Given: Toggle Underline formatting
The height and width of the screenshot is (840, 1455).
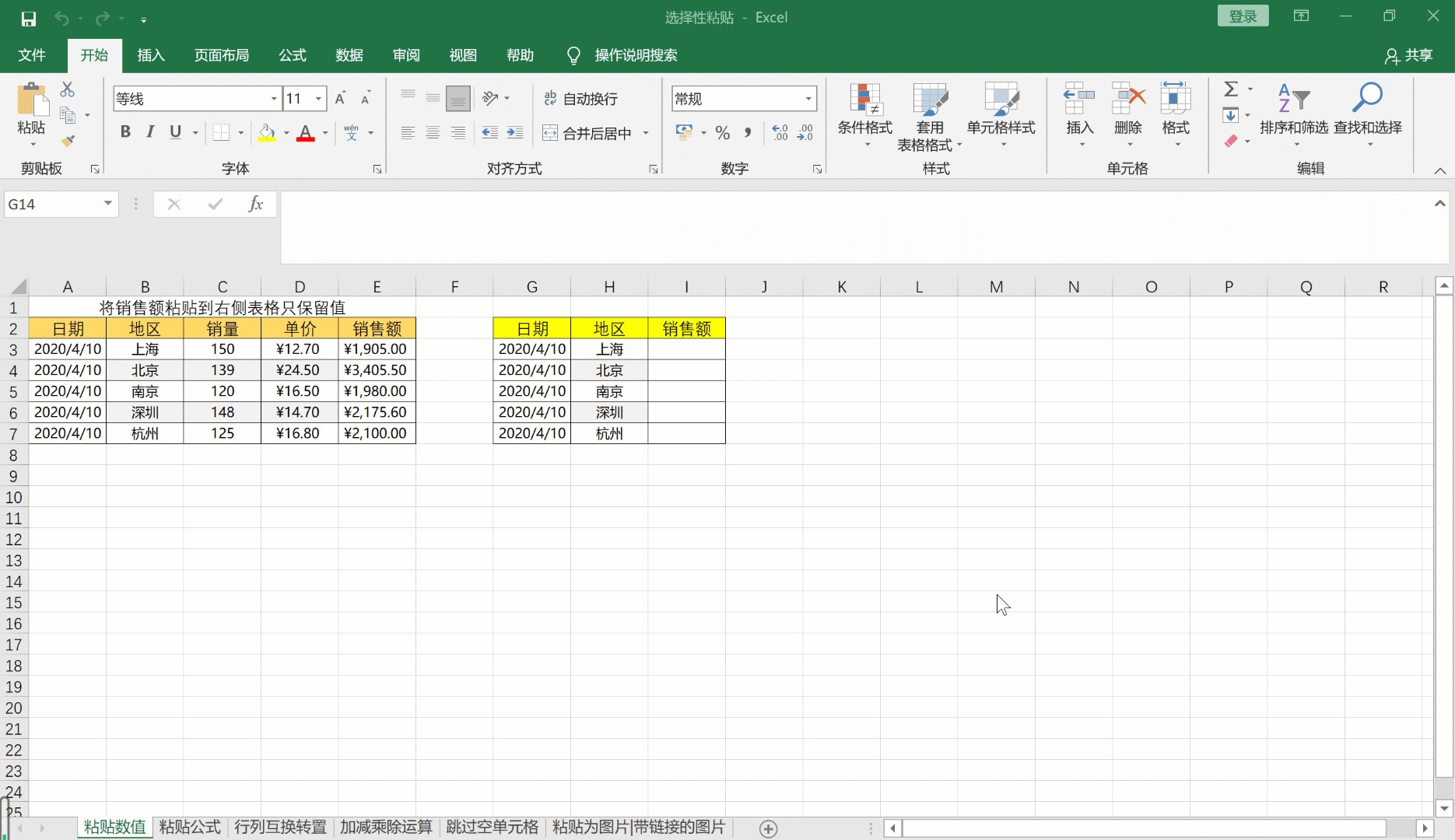Looking at the screenshot, I should (x=176, y=132).
